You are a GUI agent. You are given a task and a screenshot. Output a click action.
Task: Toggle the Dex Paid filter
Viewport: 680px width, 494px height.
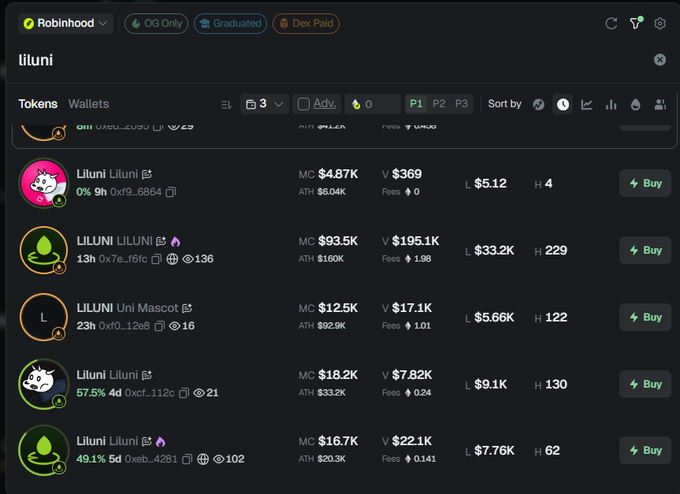pos(306,23)
